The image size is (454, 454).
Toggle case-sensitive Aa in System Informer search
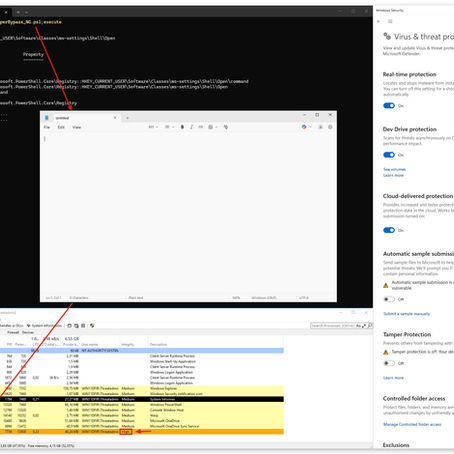(358, 326)
